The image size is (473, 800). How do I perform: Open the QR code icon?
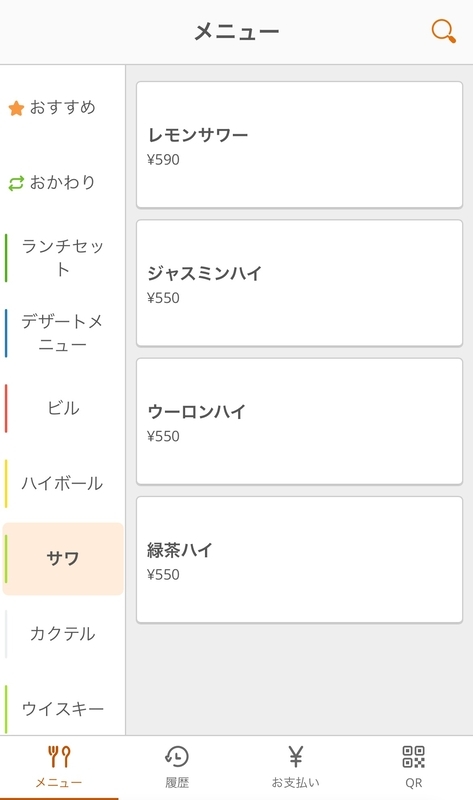click(413, 757)
